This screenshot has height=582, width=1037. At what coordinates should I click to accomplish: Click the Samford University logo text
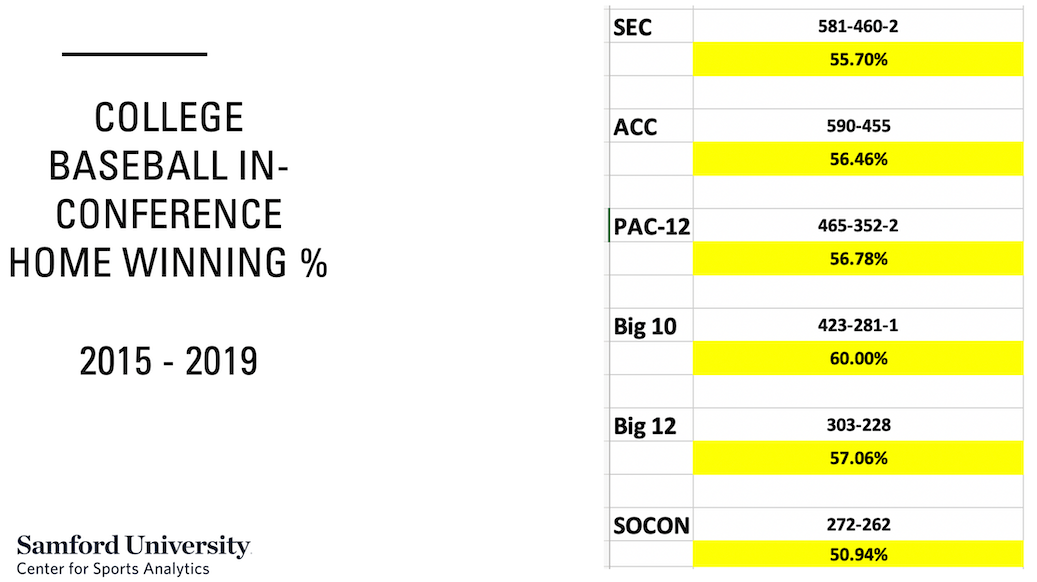(134, 546)
